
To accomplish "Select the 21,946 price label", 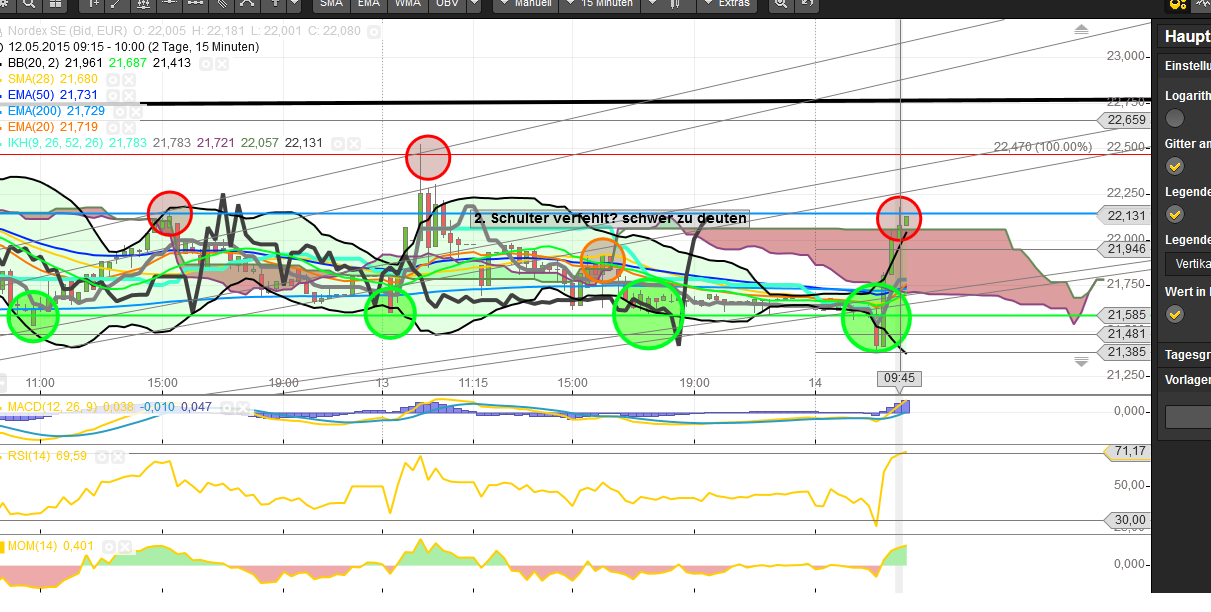I will point(1123,249).
